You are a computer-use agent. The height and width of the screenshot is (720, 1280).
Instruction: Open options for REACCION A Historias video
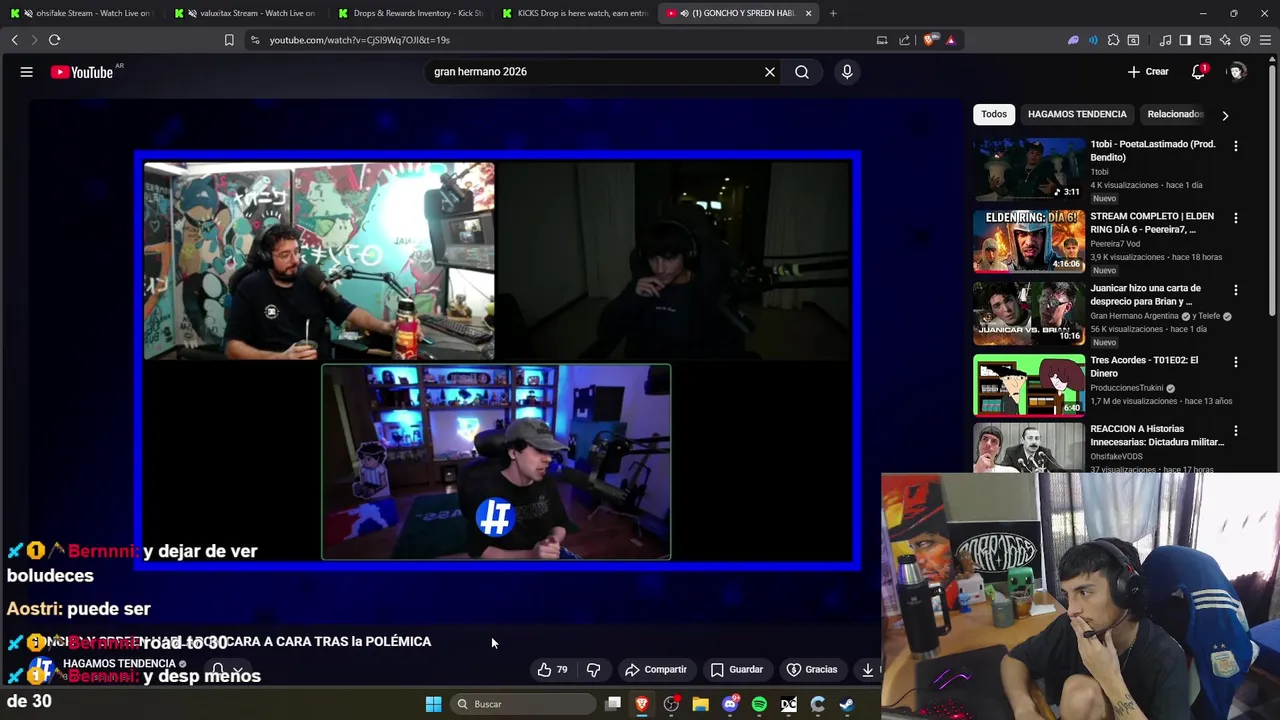tap(1236, 430)
